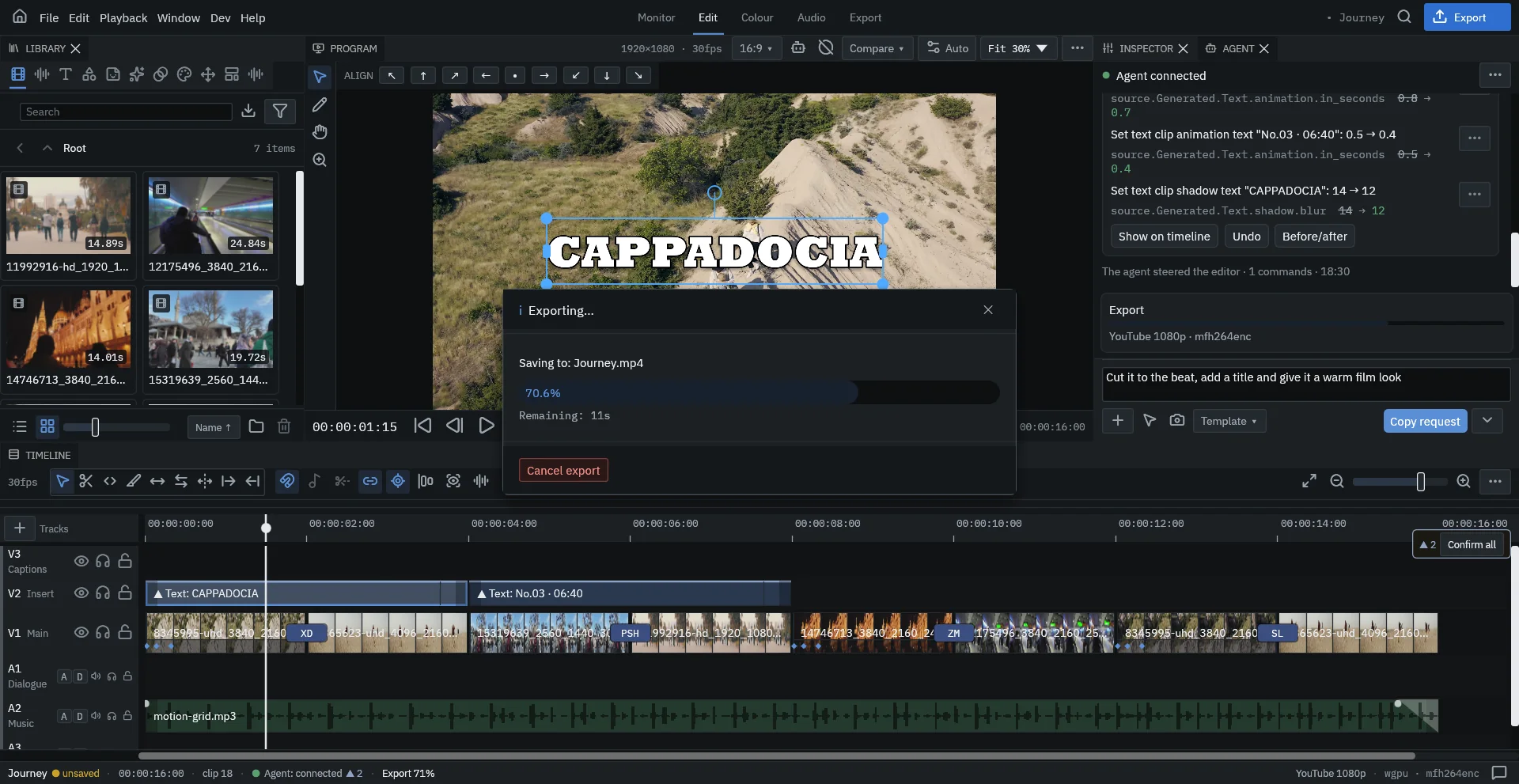Open the Text library category
Screen dimensions: 1519x784
(66, 74)
